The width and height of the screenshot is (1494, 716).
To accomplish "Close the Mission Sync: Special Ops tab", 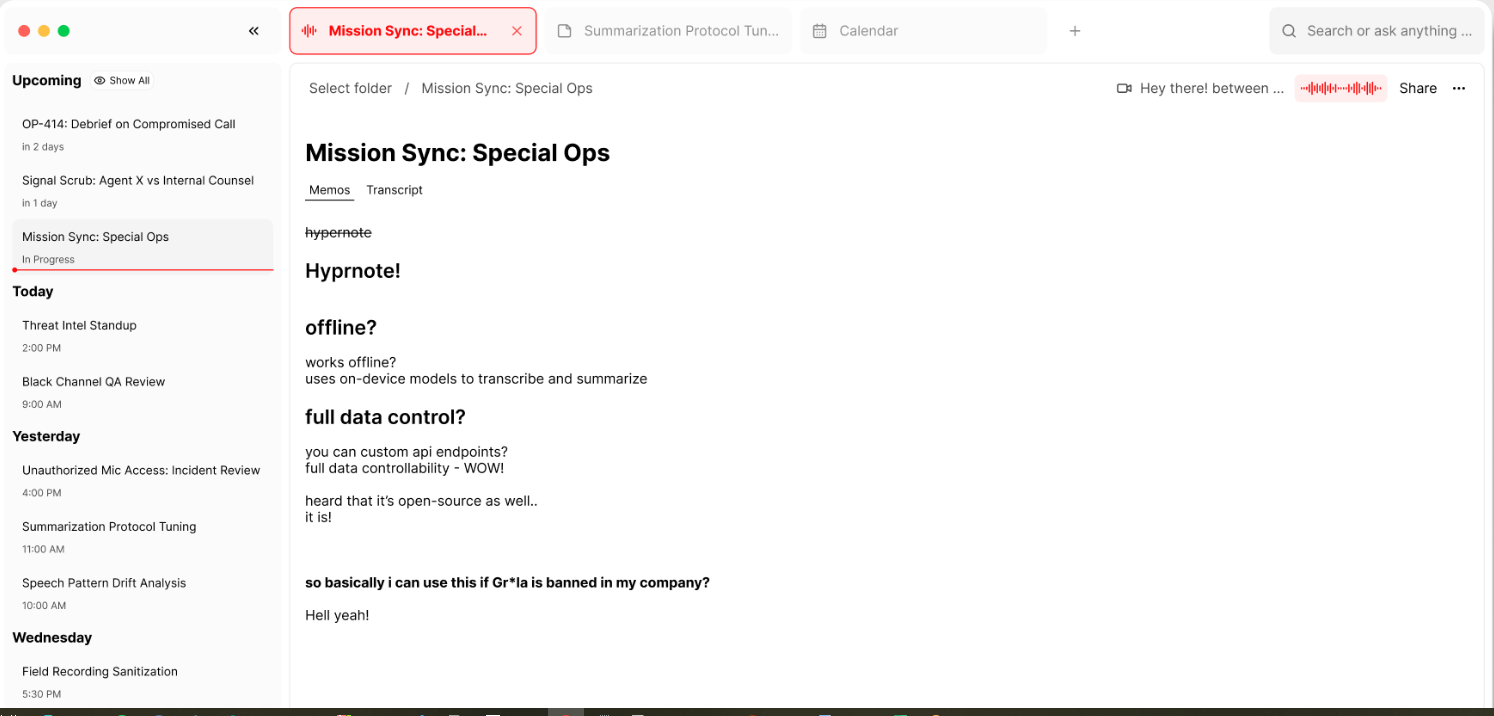I will pos(517,31).
